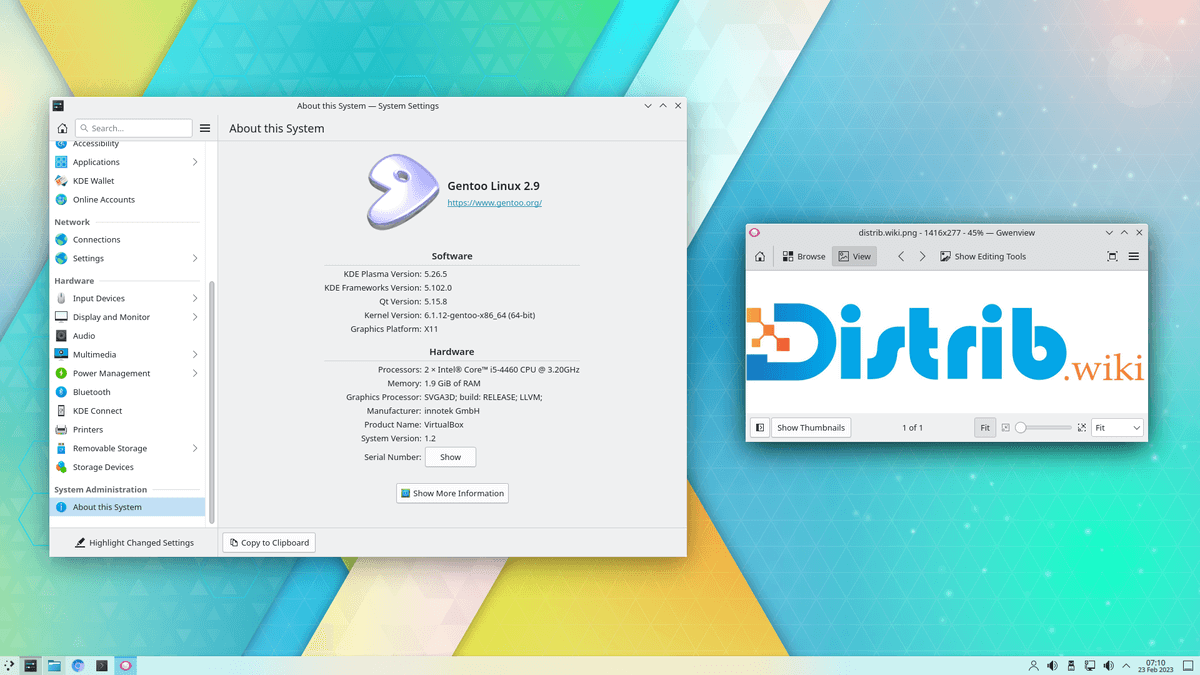Viewport: 1200px width, 675px height.
Task: Click Show More Information button
Action: point(452,493)
